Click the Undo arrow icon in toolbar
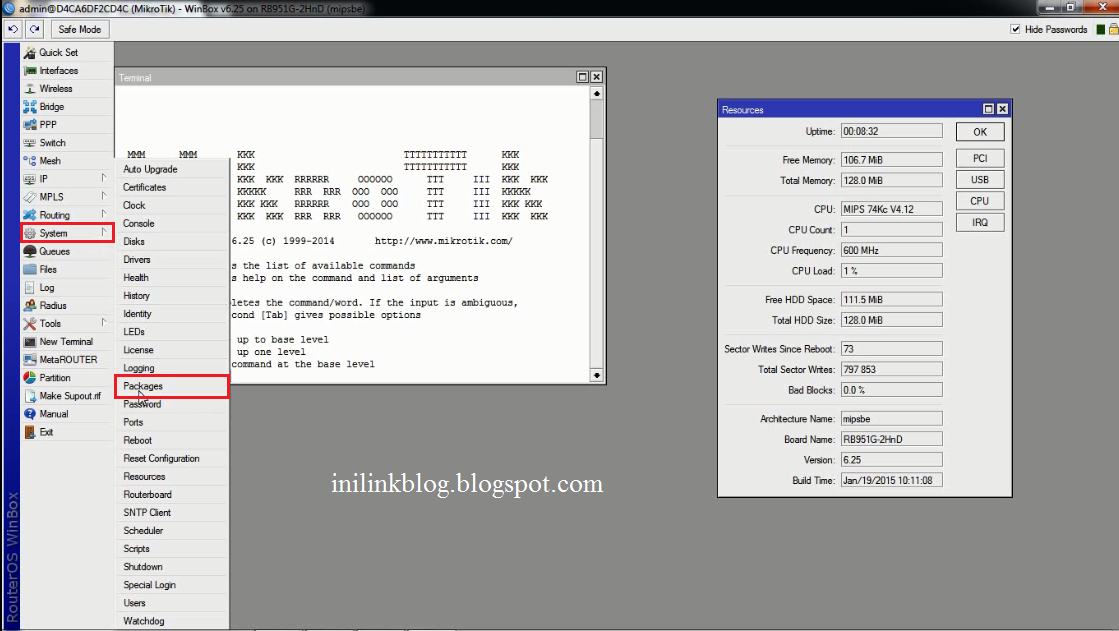Screen dimensions: 1119x631 pyautogui.click(x=13, y=29)
